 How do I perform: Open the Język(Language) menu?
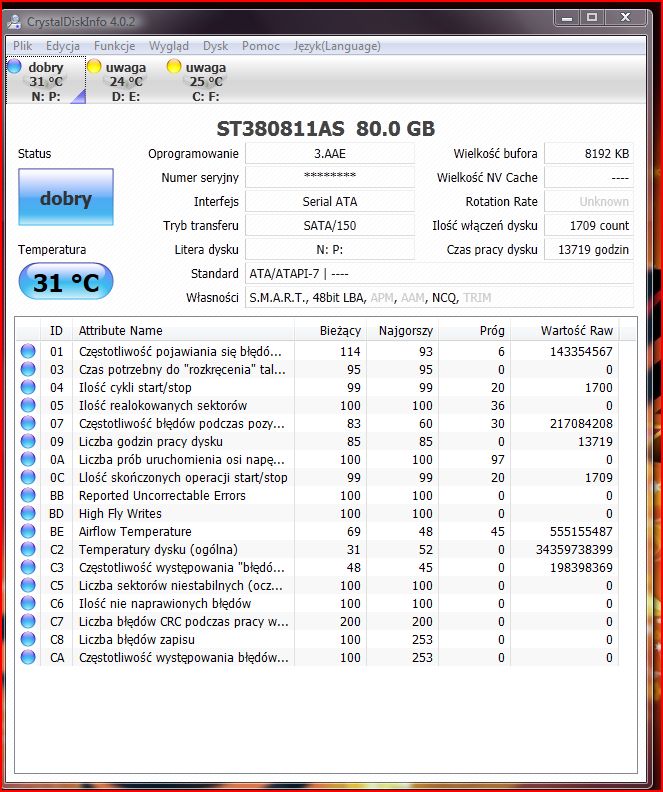click(337, 46)
